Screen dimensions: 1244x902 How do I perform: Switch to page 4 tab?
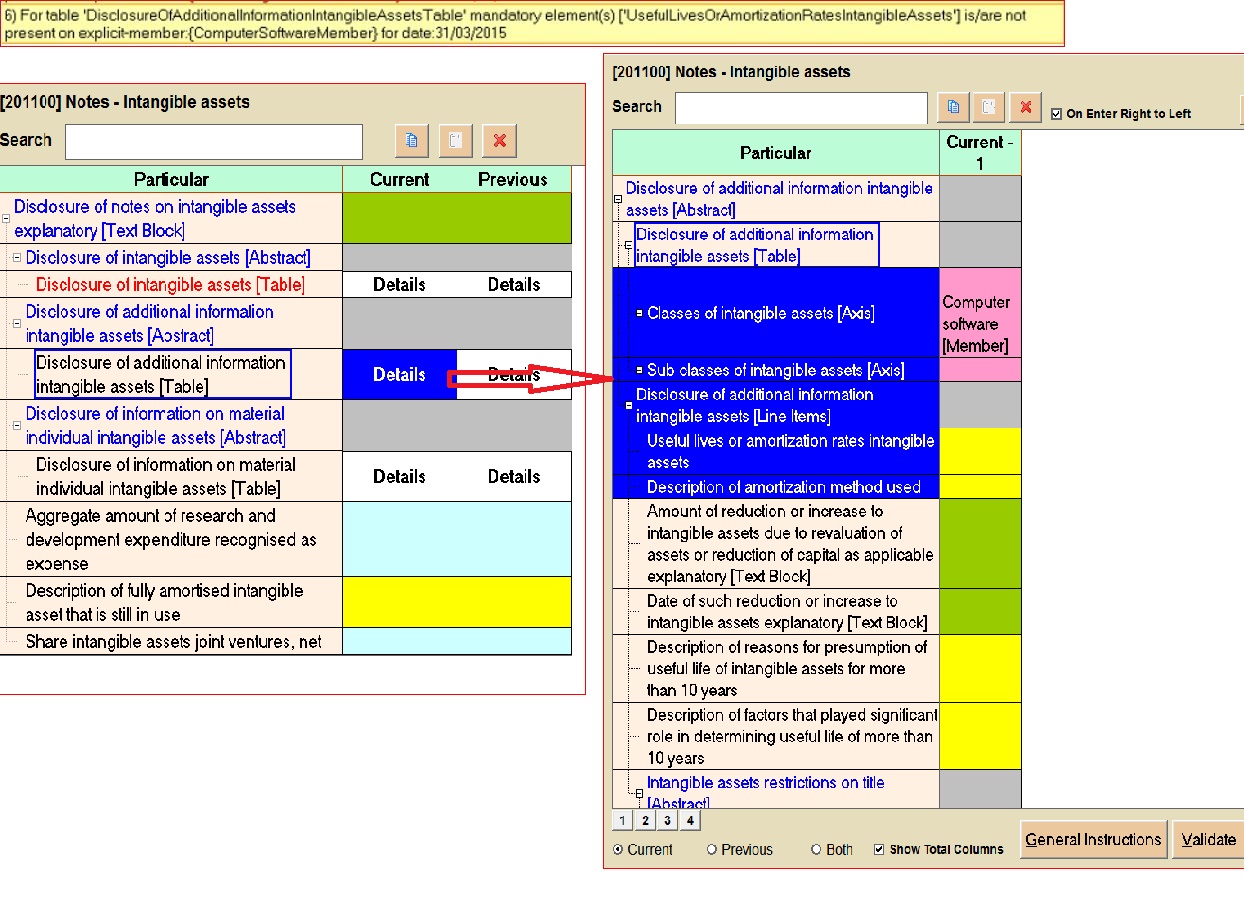pyautogui.click(x=690, y=821)
